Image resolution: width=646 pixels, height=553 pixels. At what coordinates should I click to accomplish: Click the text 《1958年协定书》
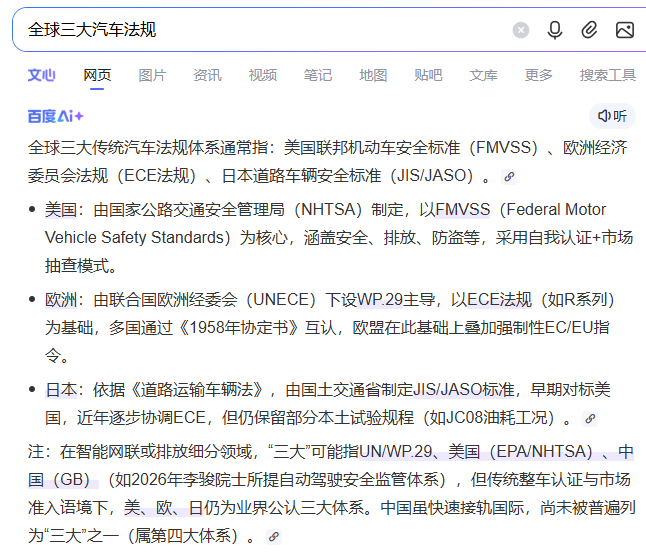click(x=237, y=328)
